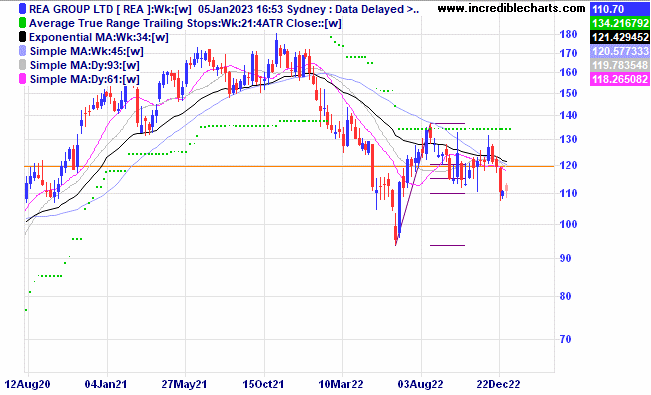Click the 120.577333 value box
The image size is (651, 395).
pos(620,51)
